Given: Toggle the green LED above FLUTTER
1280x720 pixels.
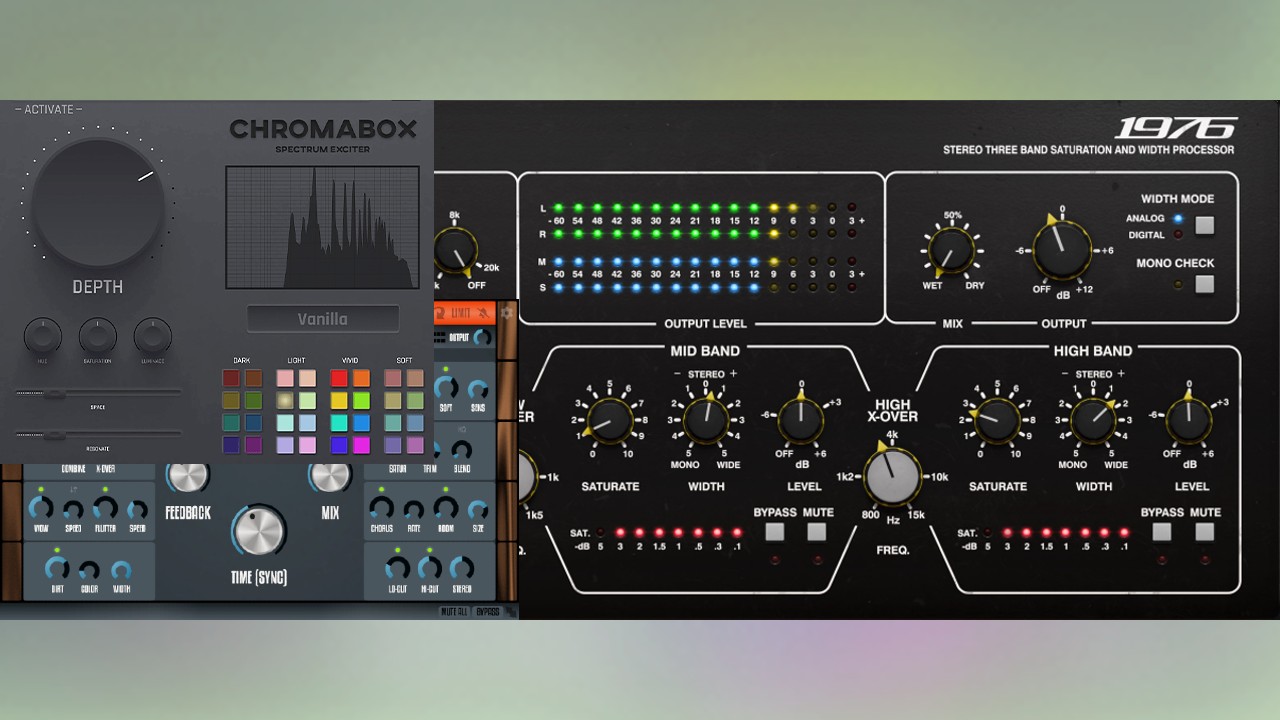Looking at the screenshot, I should [x=105, y=489].
